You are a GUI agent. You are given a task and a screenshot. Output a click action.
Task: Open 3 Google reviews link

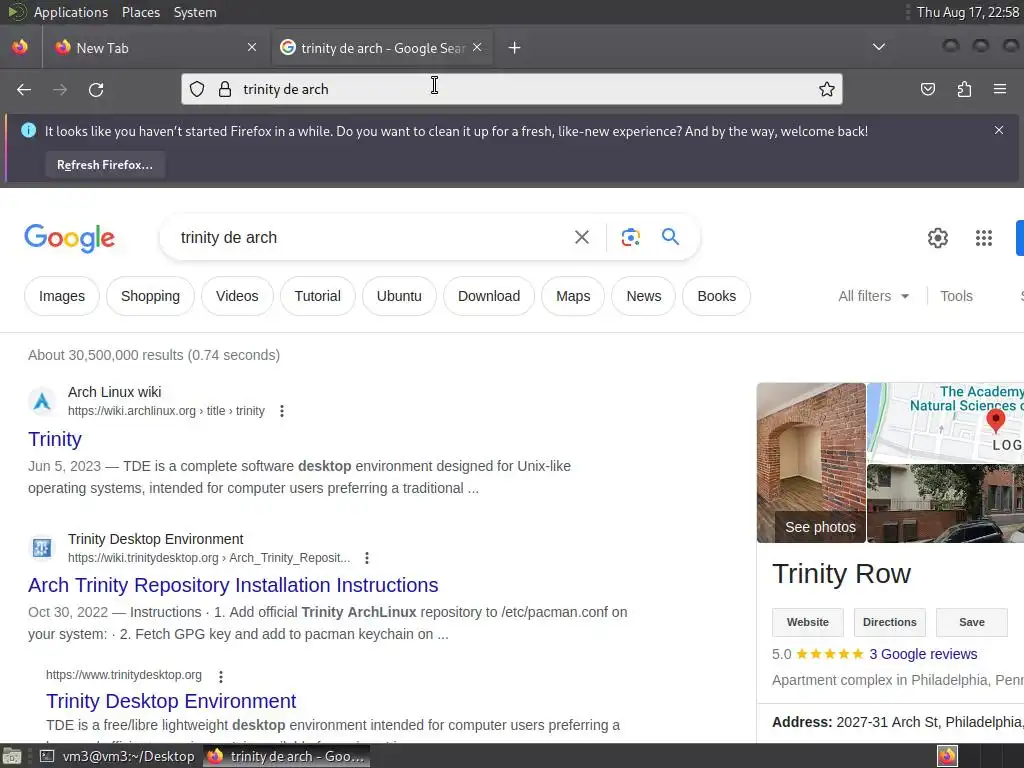coord(923,654)
